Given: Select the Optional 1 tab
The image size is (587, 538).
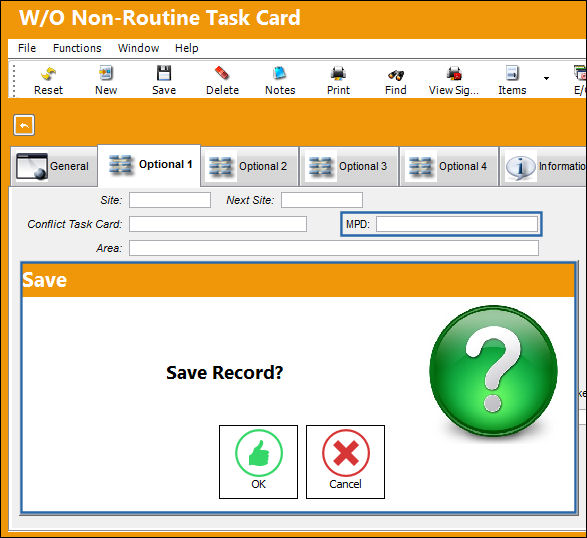Looking at the screenshot, I should (x=149, y=165).
